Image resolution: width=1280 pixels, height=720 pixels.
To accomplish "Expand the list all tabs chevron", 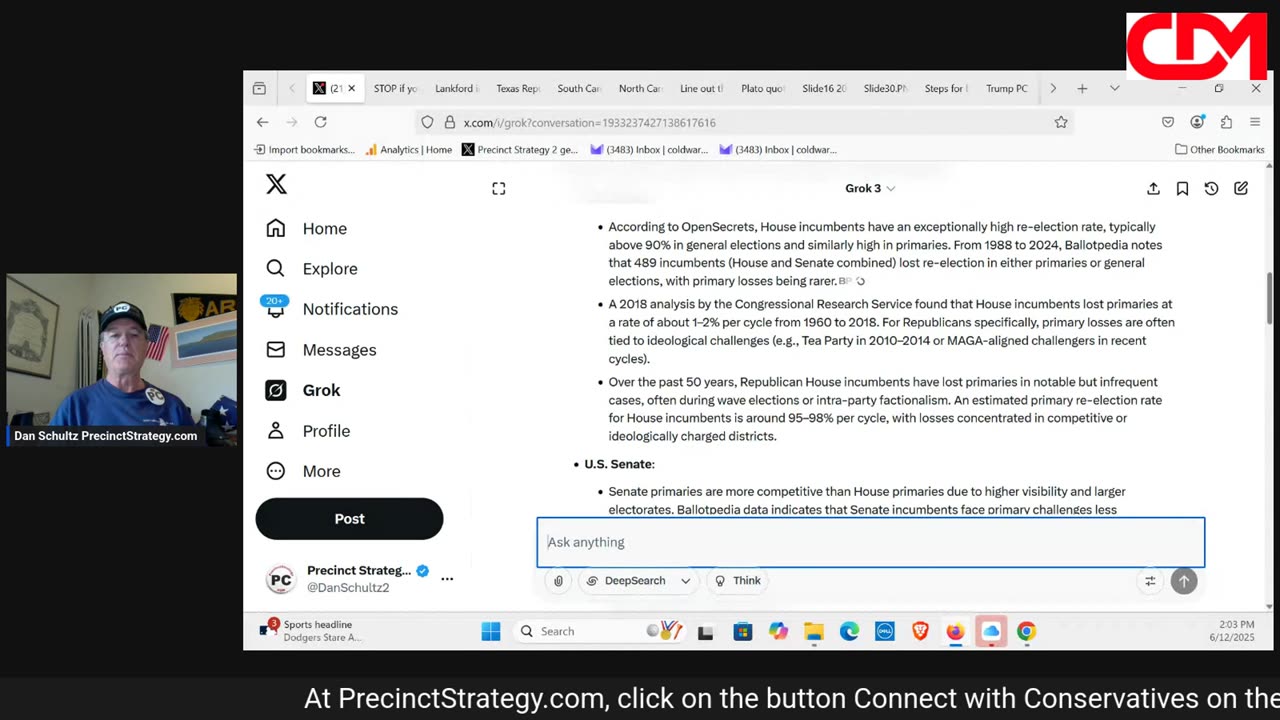I will (x=1114, y=89).
